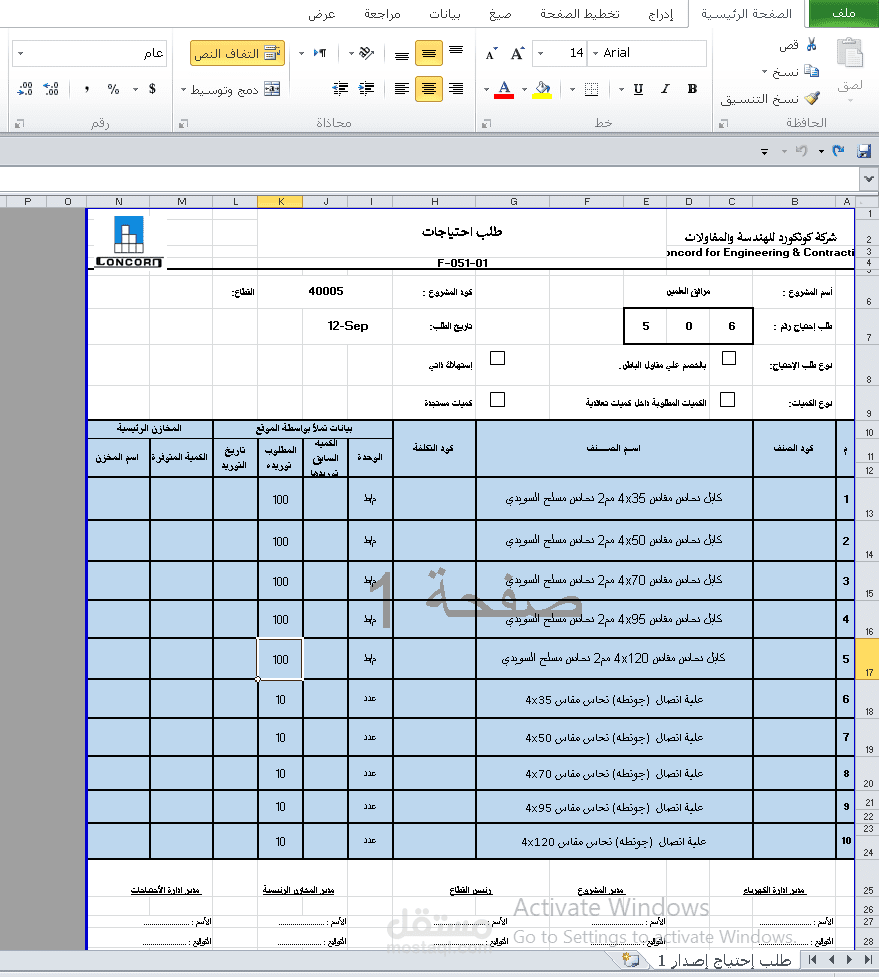Screen dimensions: 879x977
Task: Click the indent icon with right-pointing arrow
Action: tap(366, 89)
